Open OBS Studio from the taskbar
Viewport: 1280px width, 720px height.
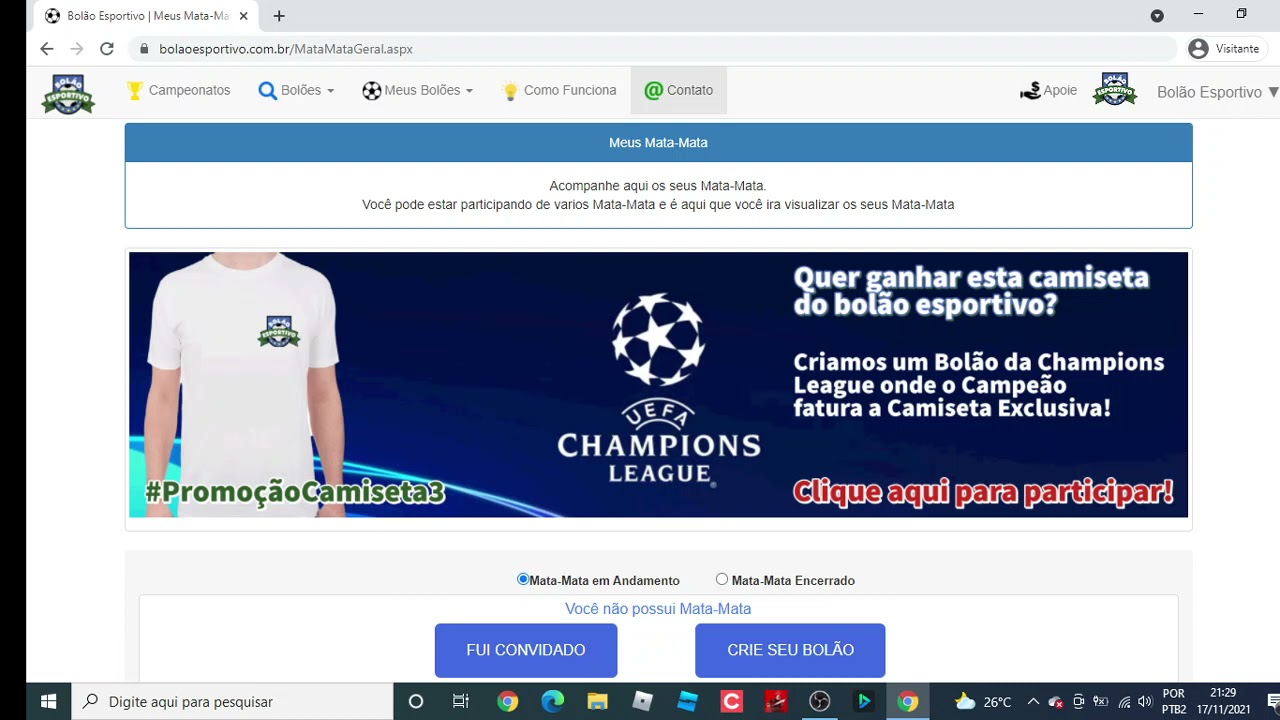point(819,702)
